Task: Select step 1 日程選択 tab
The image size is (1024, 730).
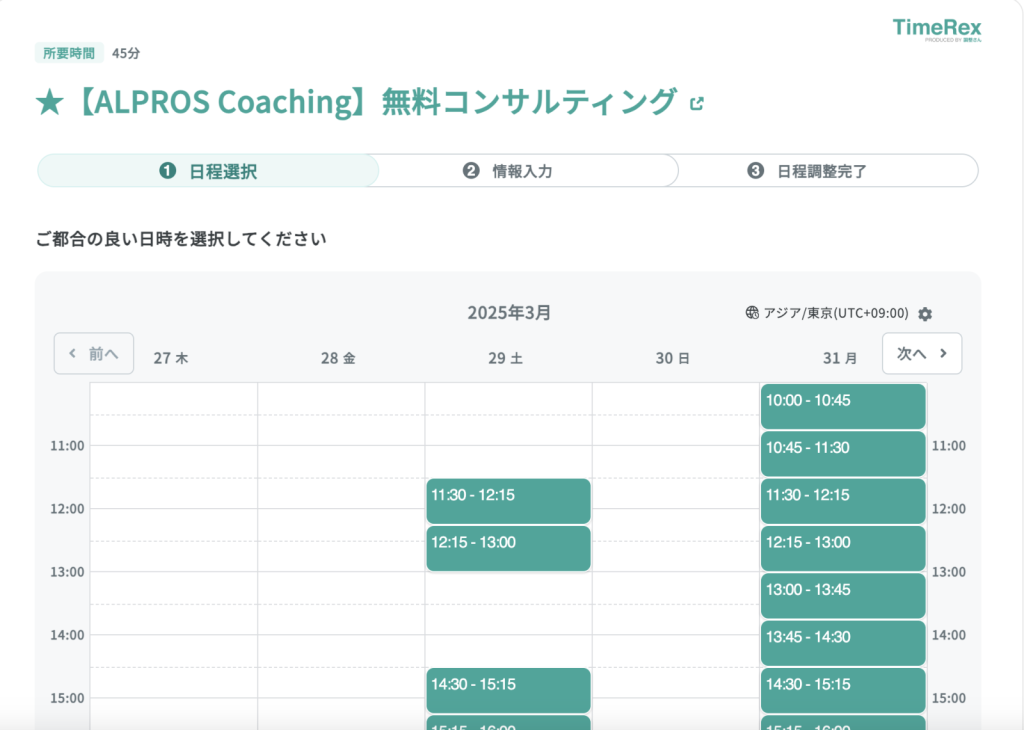Action: coord(208,171)
